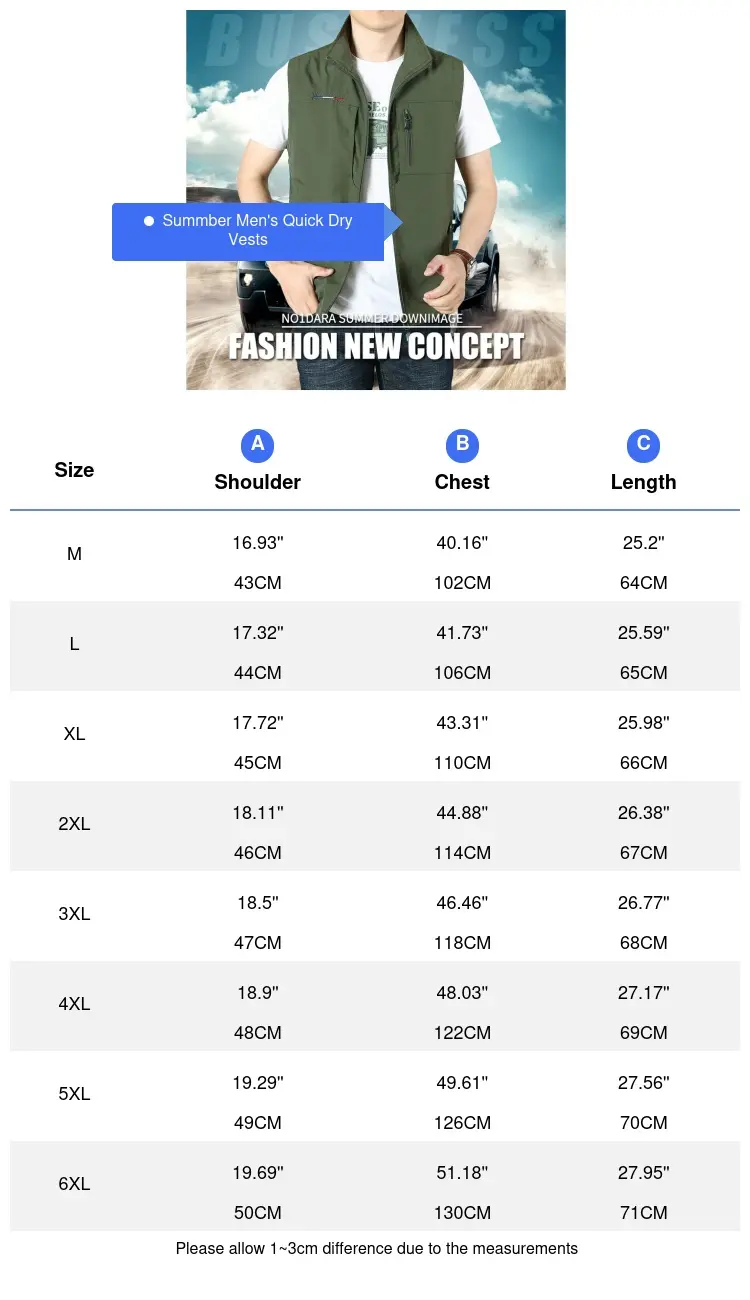Click the 2XL size row label
The width and height of the screenshot is (750, 1300).
click(x=74, y=824)
